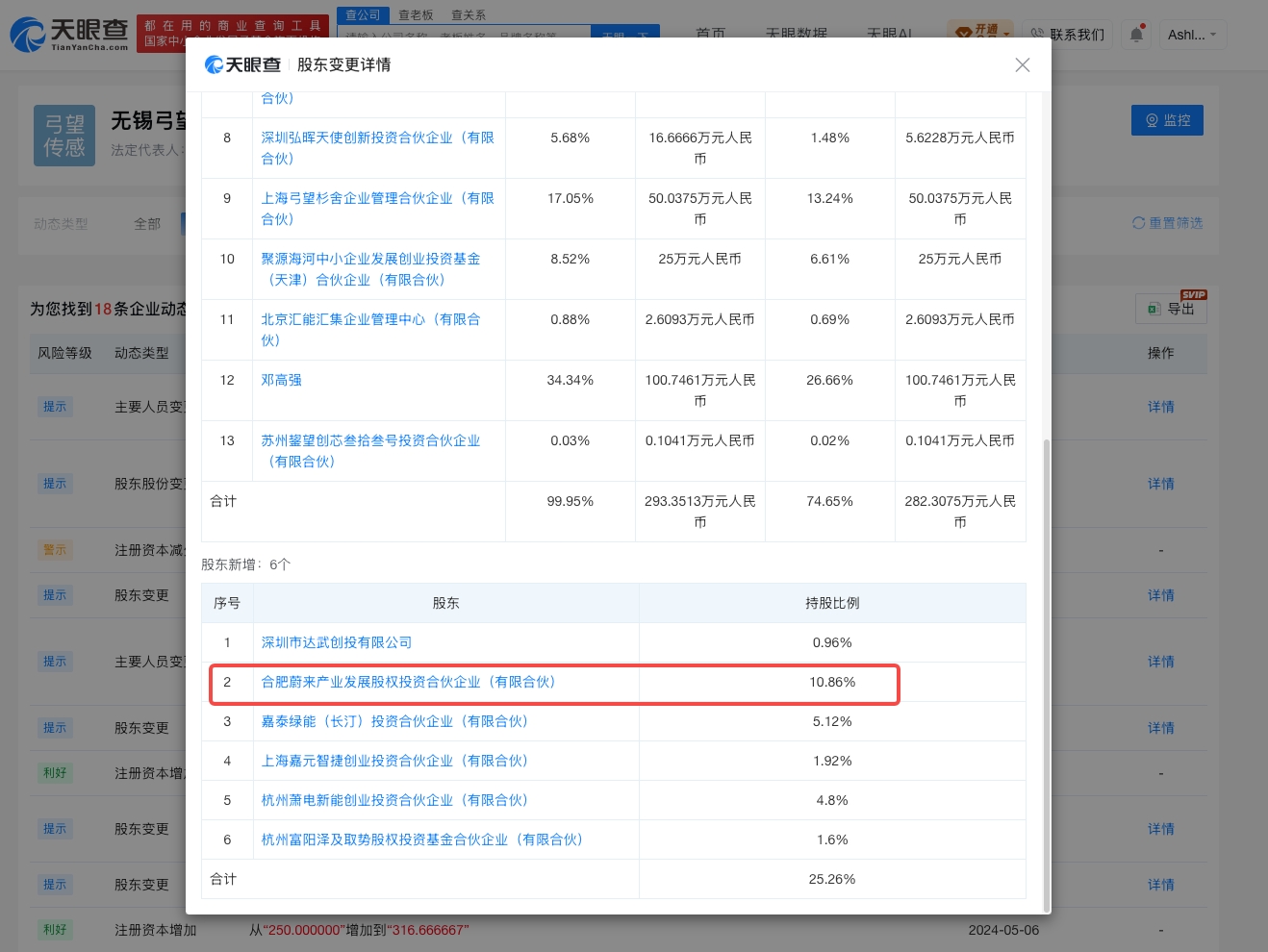The height and width of the screenshot is (952, 1268).
Task: Switch to the 查公司 search tab
Action: [363, 15]
